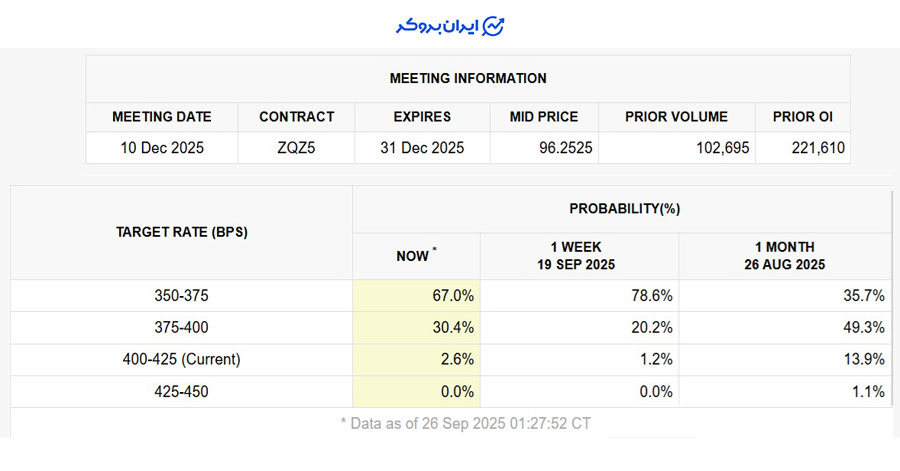Select the 350-375 target rate row
This screenshot has height=471, width=900.
coord(181,296)
